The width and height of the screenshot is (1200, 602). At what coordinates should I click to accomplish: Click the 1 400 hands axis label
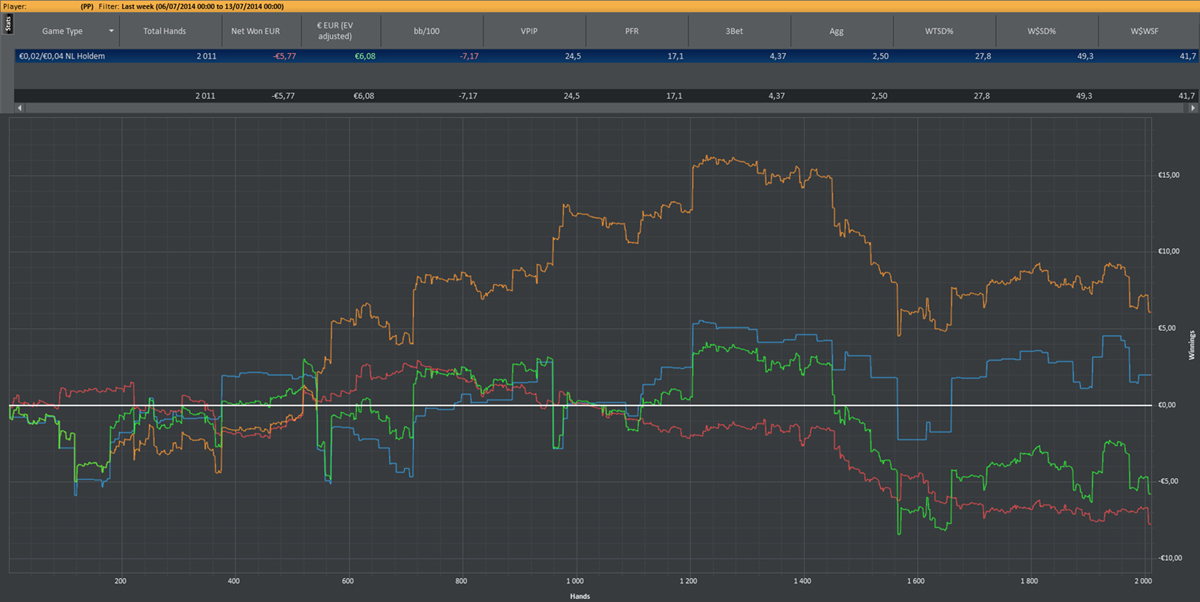802,580
